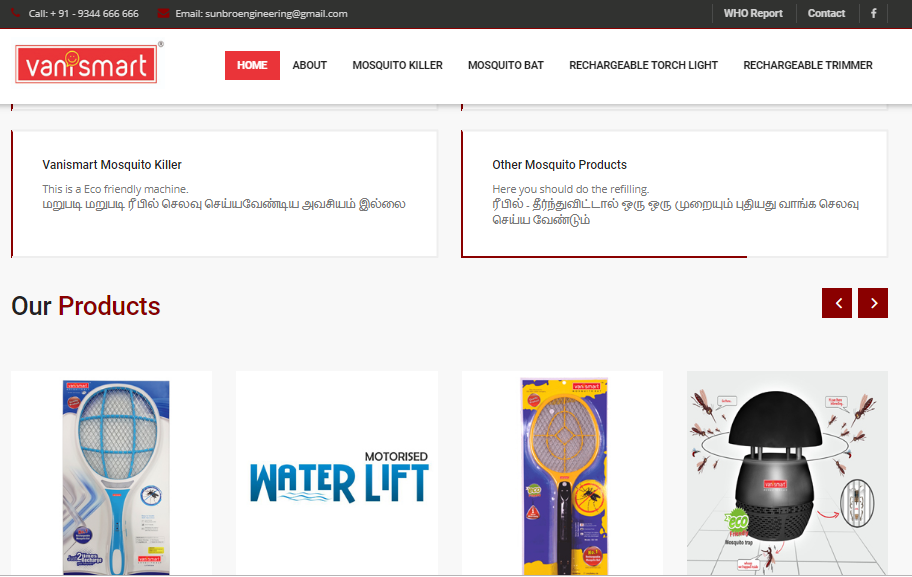Click the envelope icon beside Email
This screenshot has width=912, height=577.
click(163, 13)
